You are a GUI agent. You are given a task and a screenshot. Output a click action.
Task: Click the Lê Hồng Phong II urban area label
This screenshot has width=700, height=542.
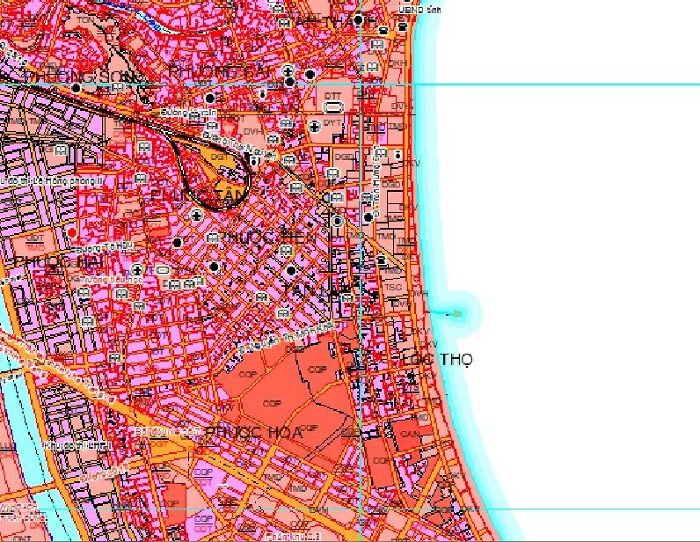pos(52,180)
